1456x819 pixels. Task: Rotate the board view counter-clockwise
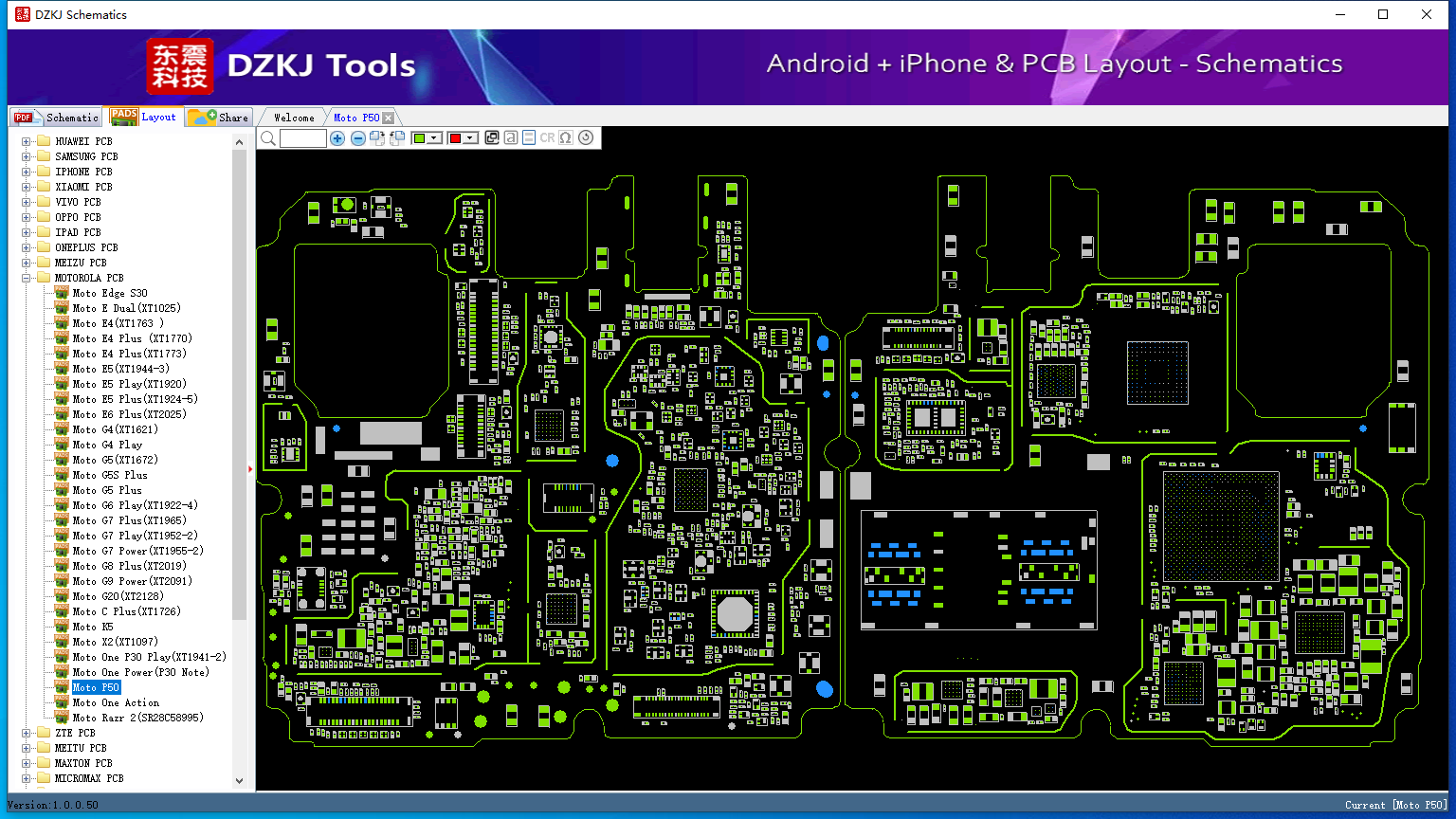[x=395, y=138]
